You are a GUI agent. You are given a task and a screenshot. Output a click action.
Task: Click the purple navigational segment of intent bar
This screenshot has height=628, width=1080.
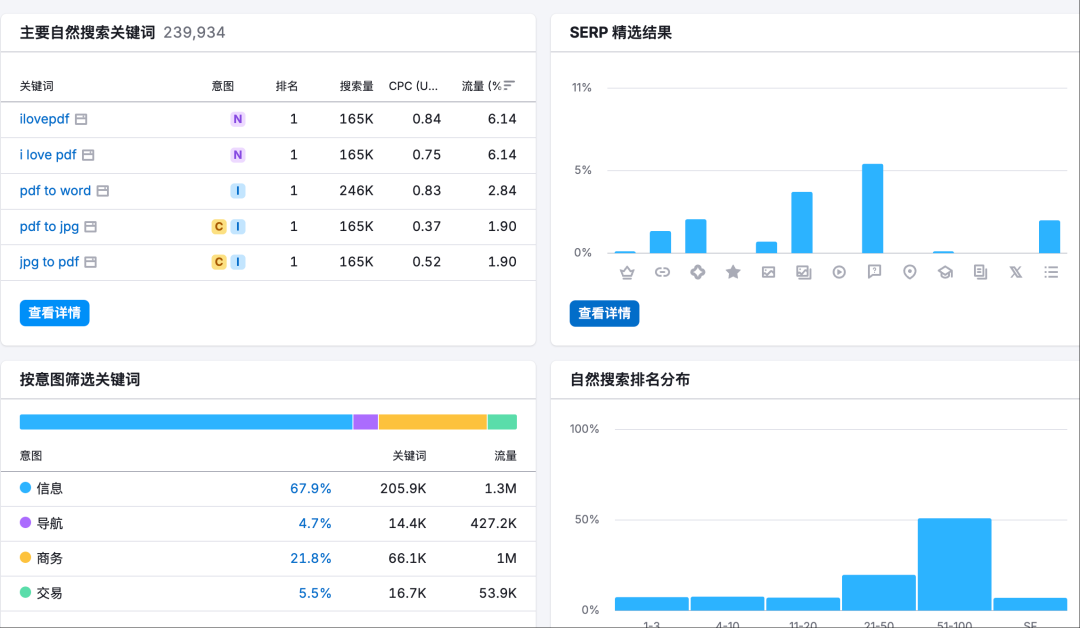pyautogui.click(x=366, y=422)
